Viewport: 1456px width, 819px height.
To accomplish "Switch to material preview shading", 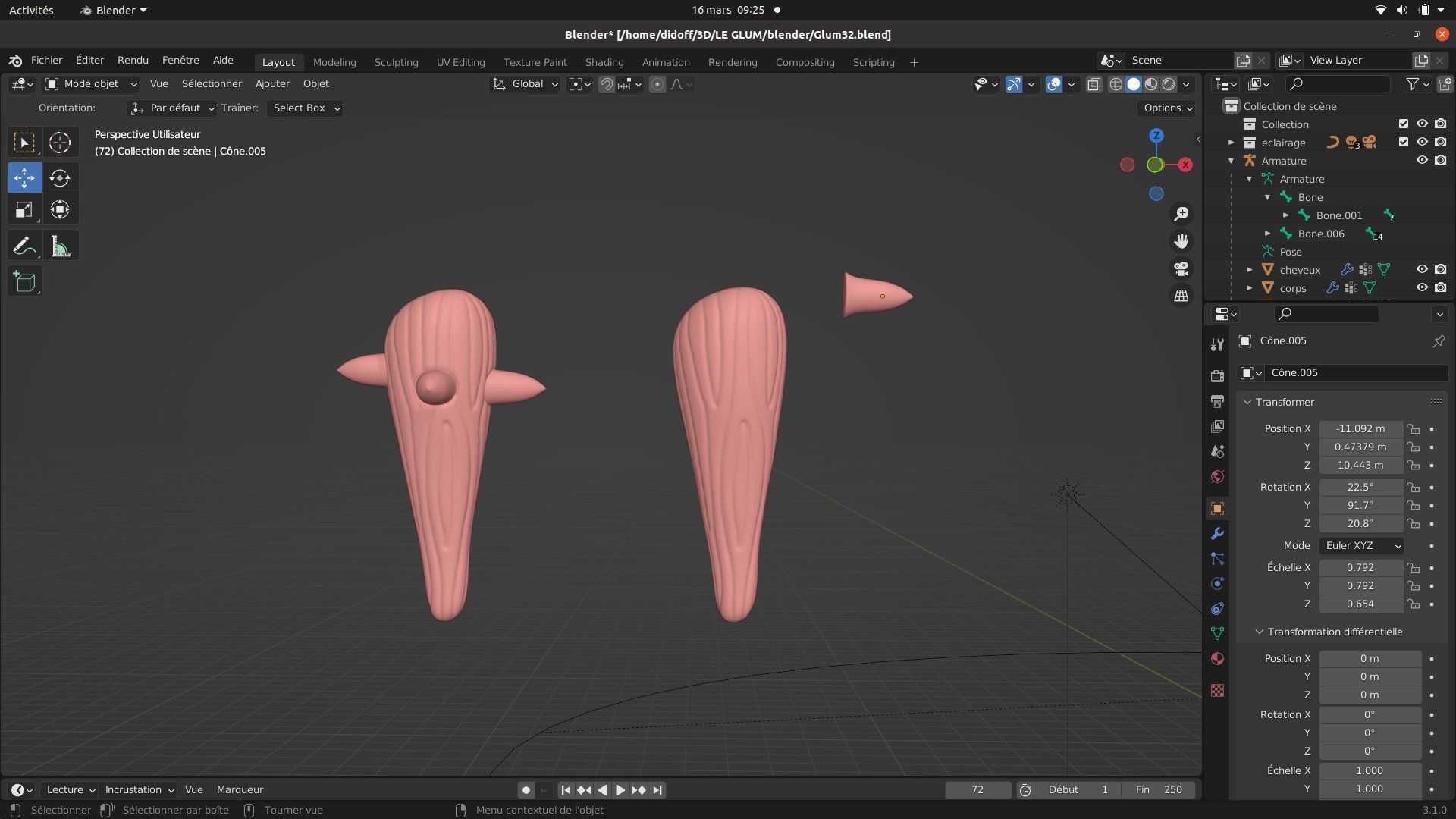I will (x=1151, y=84).
